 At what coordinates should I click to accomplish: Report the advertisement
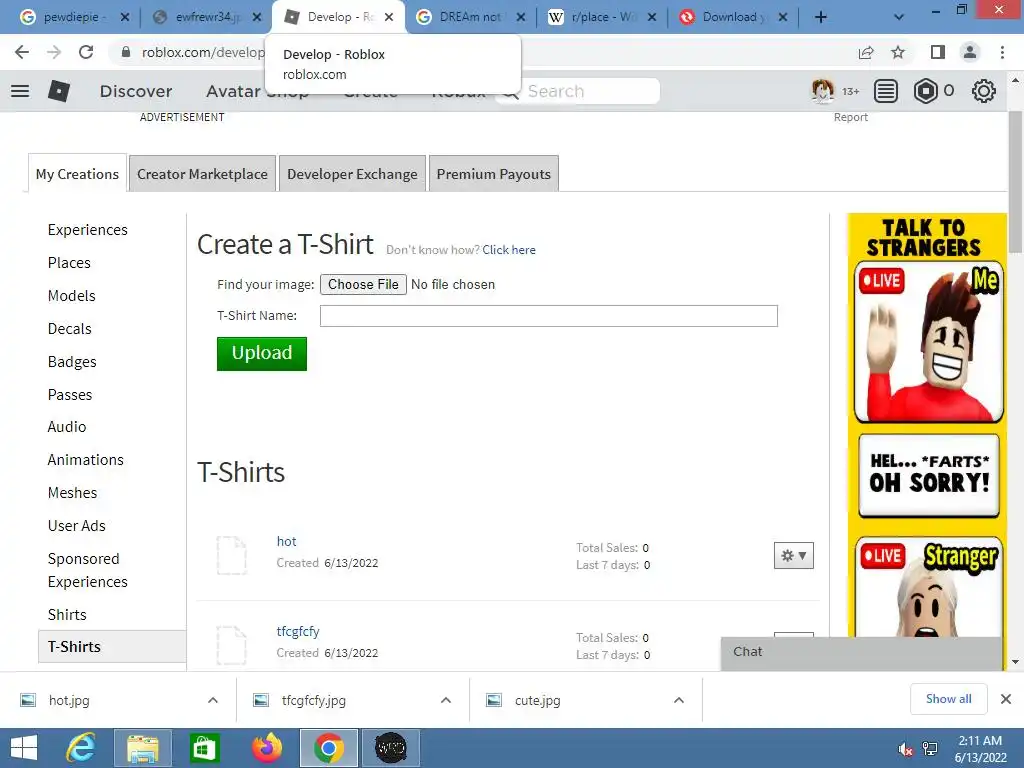(850, 117)
